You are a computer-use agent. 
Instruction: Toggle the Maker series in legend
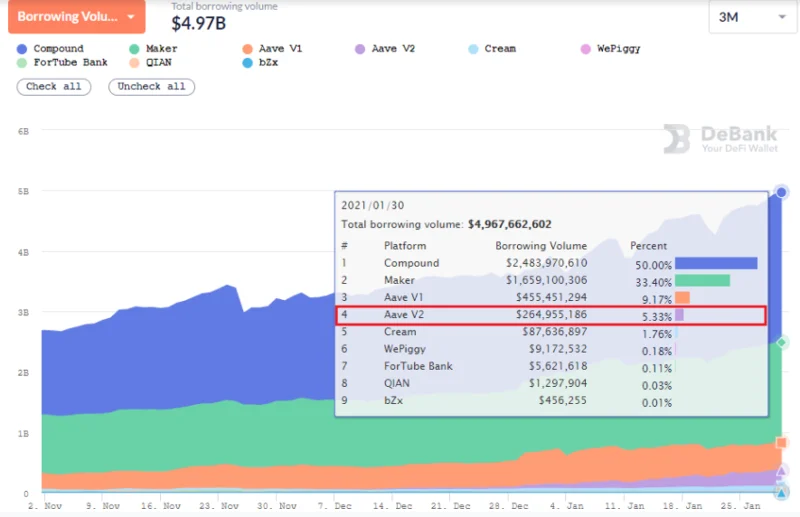(x=154, y=48)
